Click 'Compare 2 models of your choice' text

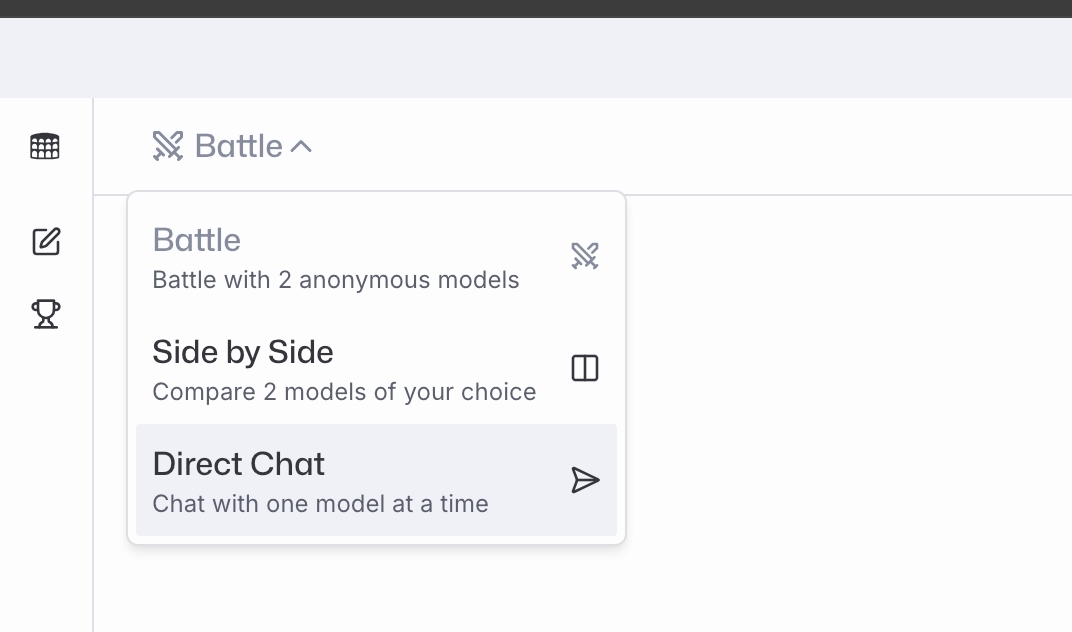click(344, 392)
